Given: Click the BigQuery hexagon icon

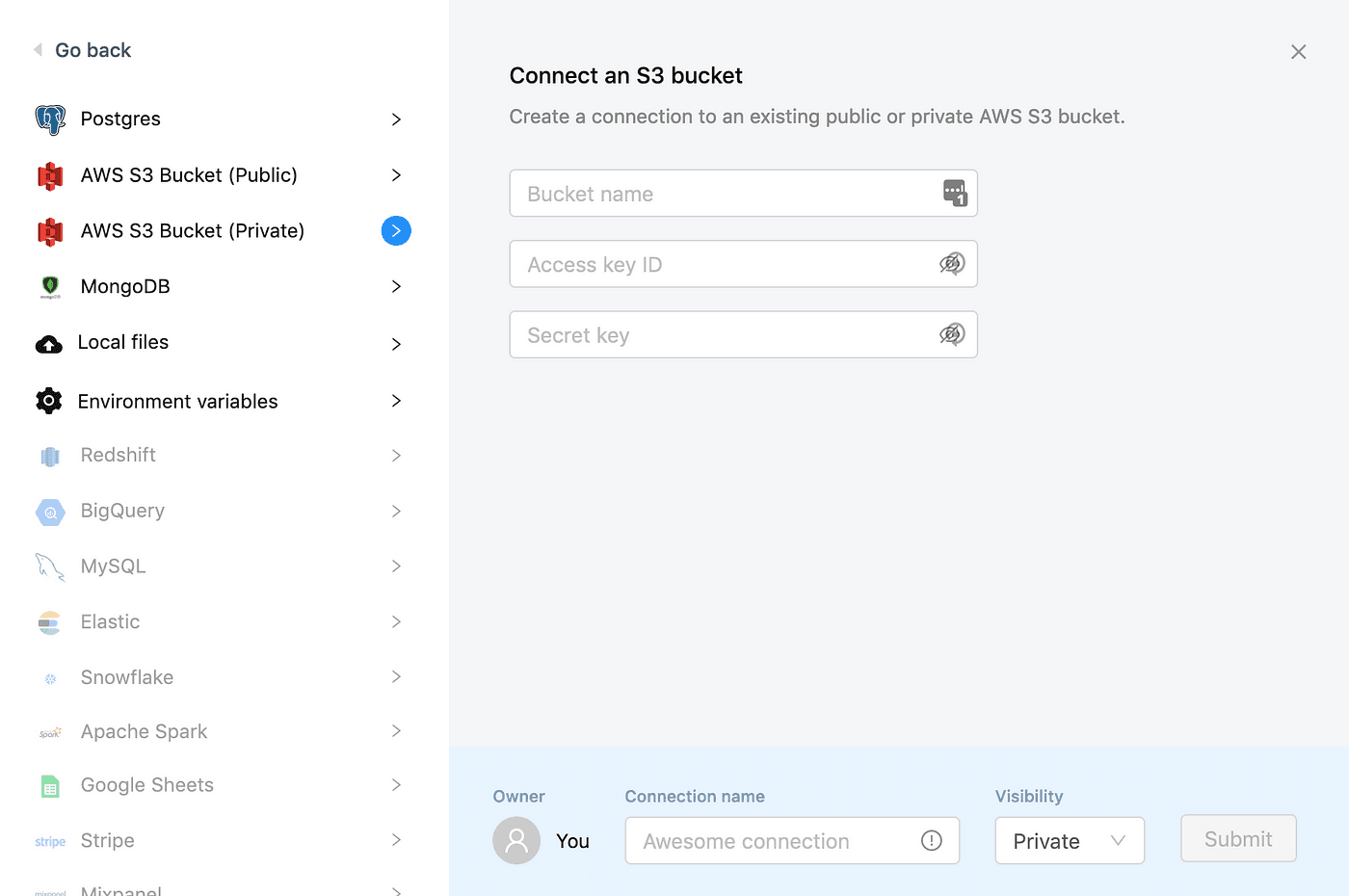Looking at the screenshot, I should (50, 512).
